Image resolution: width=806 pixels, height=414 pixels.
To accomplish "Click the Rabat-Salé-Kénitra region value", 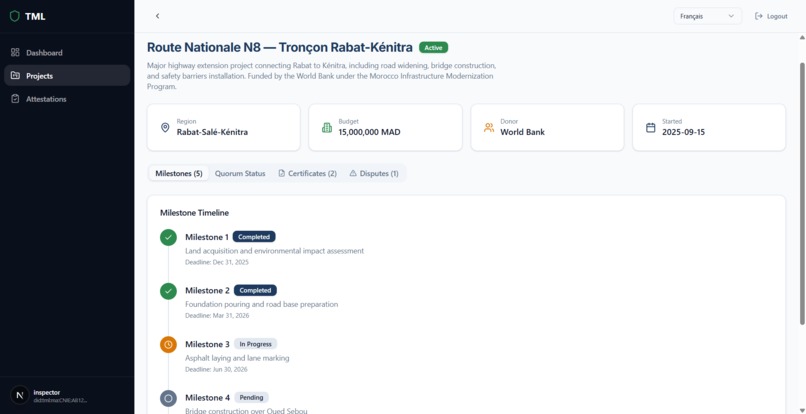I will (x=212, y=132).
